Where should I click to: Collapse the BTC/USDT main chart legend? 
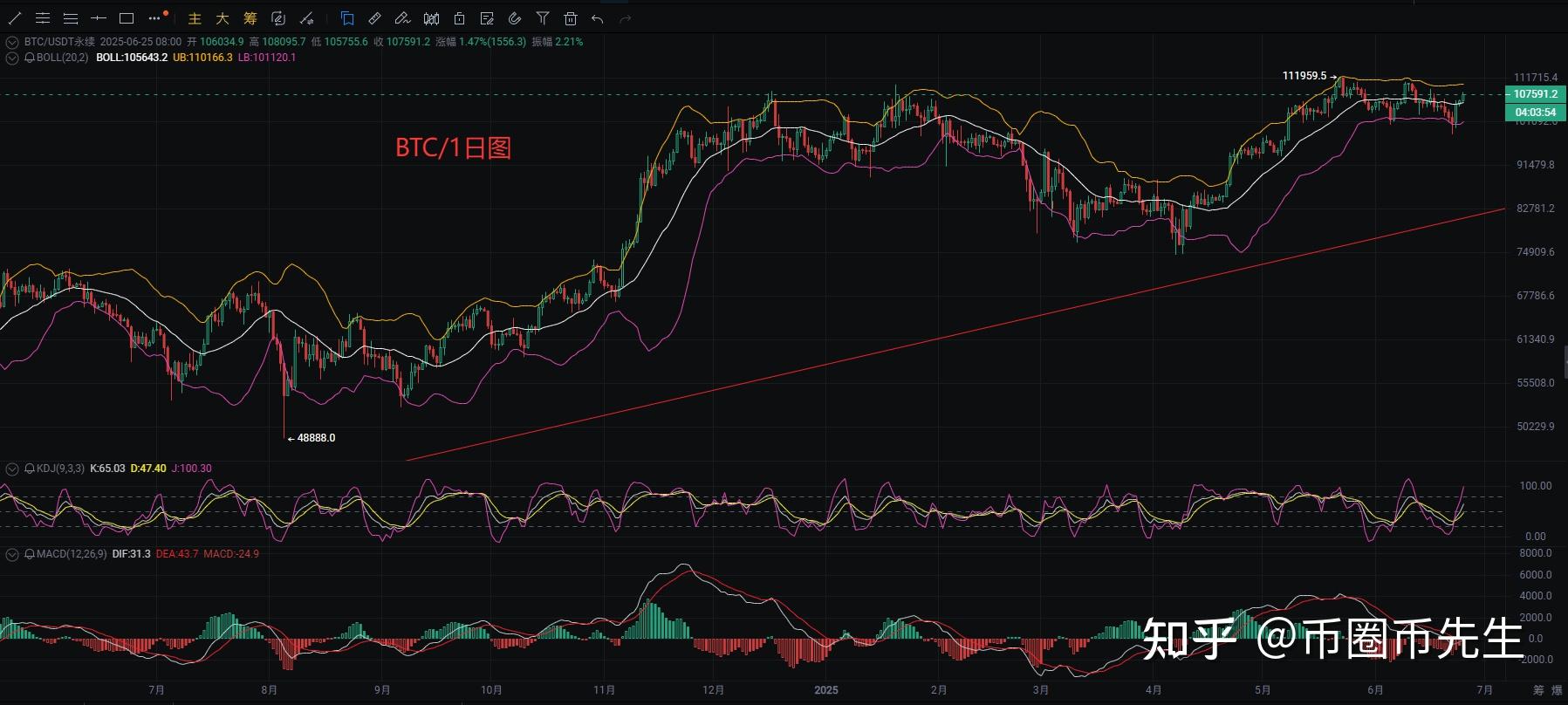point(12,42)
